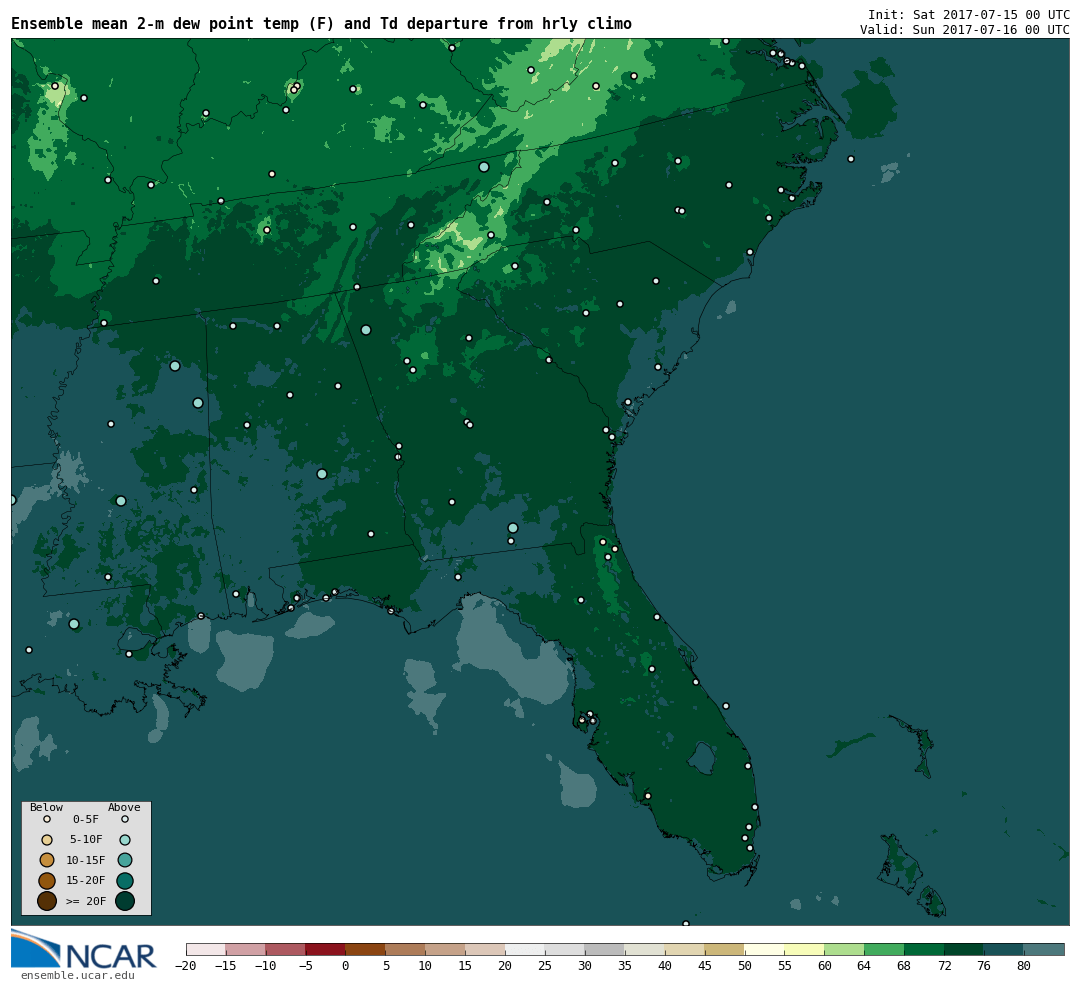Click the NCAR logo
The image size is (1080, 988).
coord(84,950)
